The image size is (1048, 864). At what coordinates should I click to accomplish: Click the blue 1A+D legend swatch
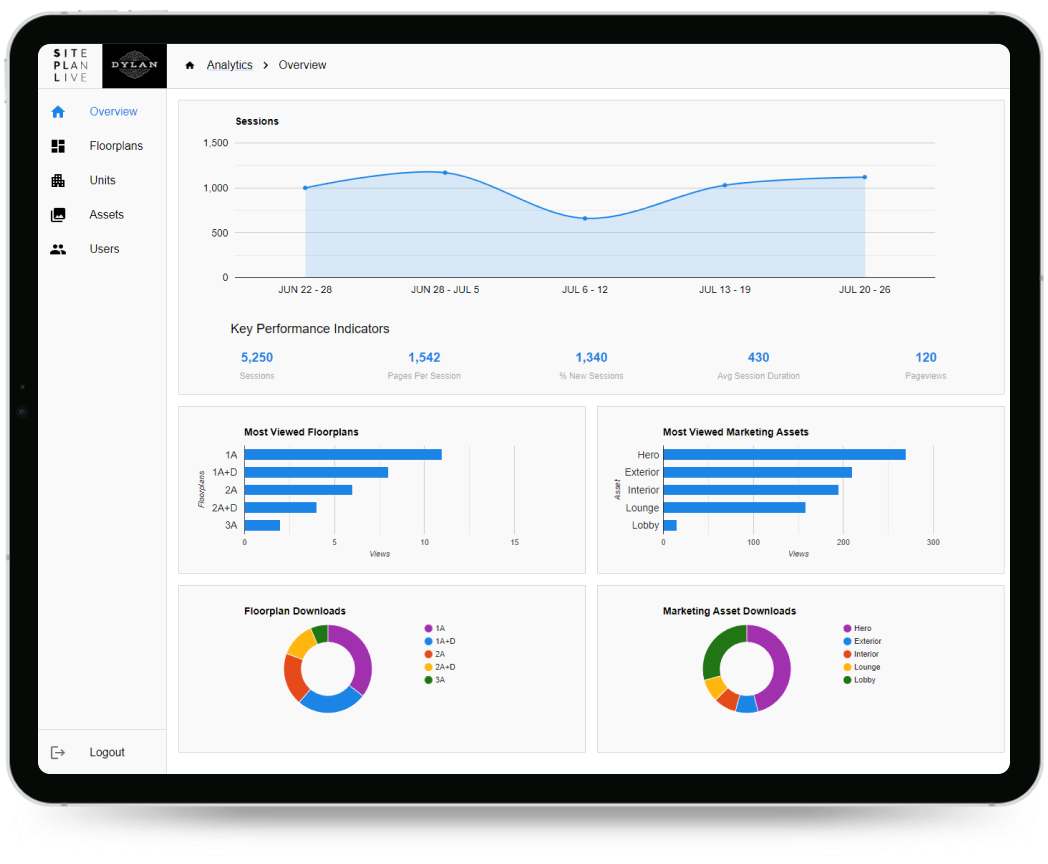pos(428,641)
